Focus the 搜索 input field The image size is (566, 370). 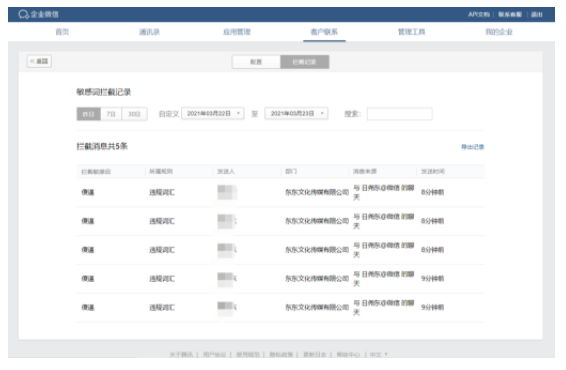[400, 114]
